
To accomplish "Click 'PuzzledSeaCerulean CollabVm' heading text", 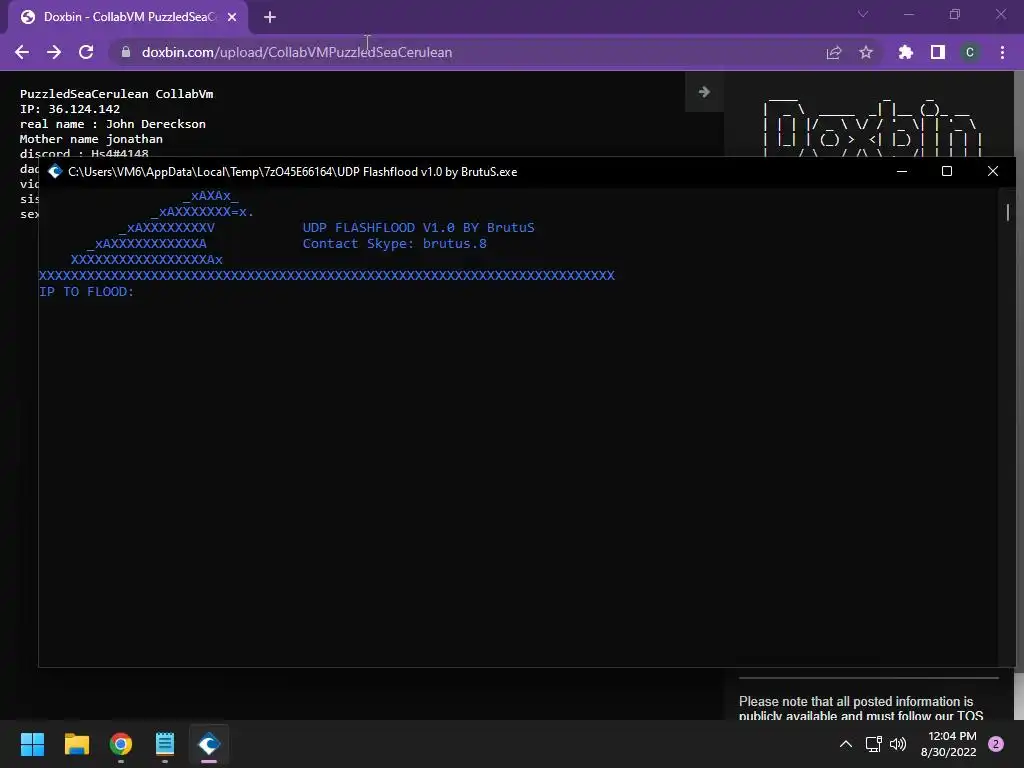I will pyautogui.click(x=116, y=94).
